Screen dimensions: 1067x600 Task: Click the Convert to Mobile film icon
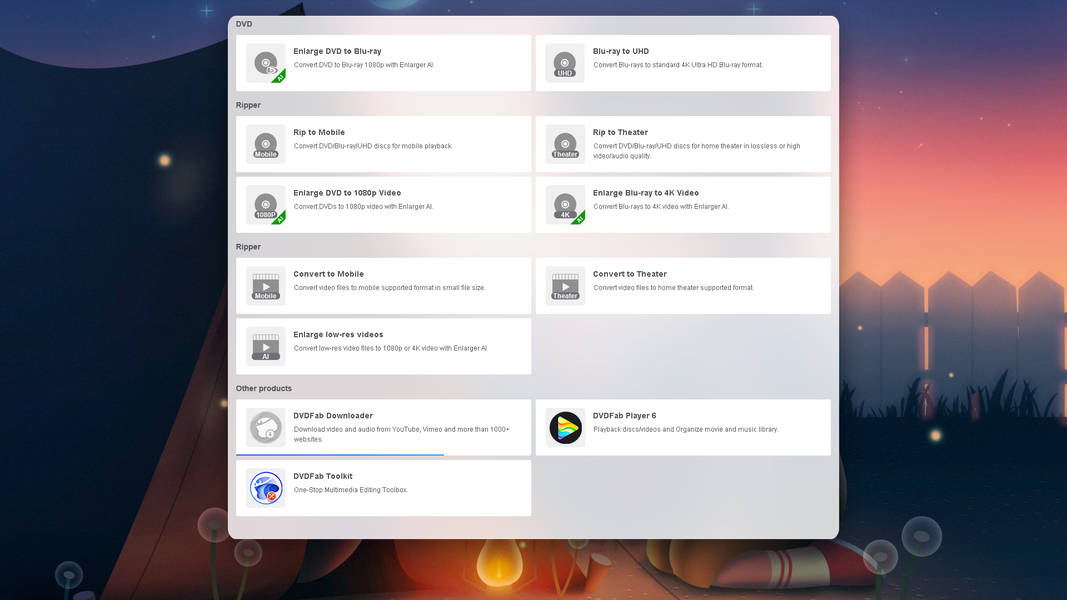tap(265, 286)
